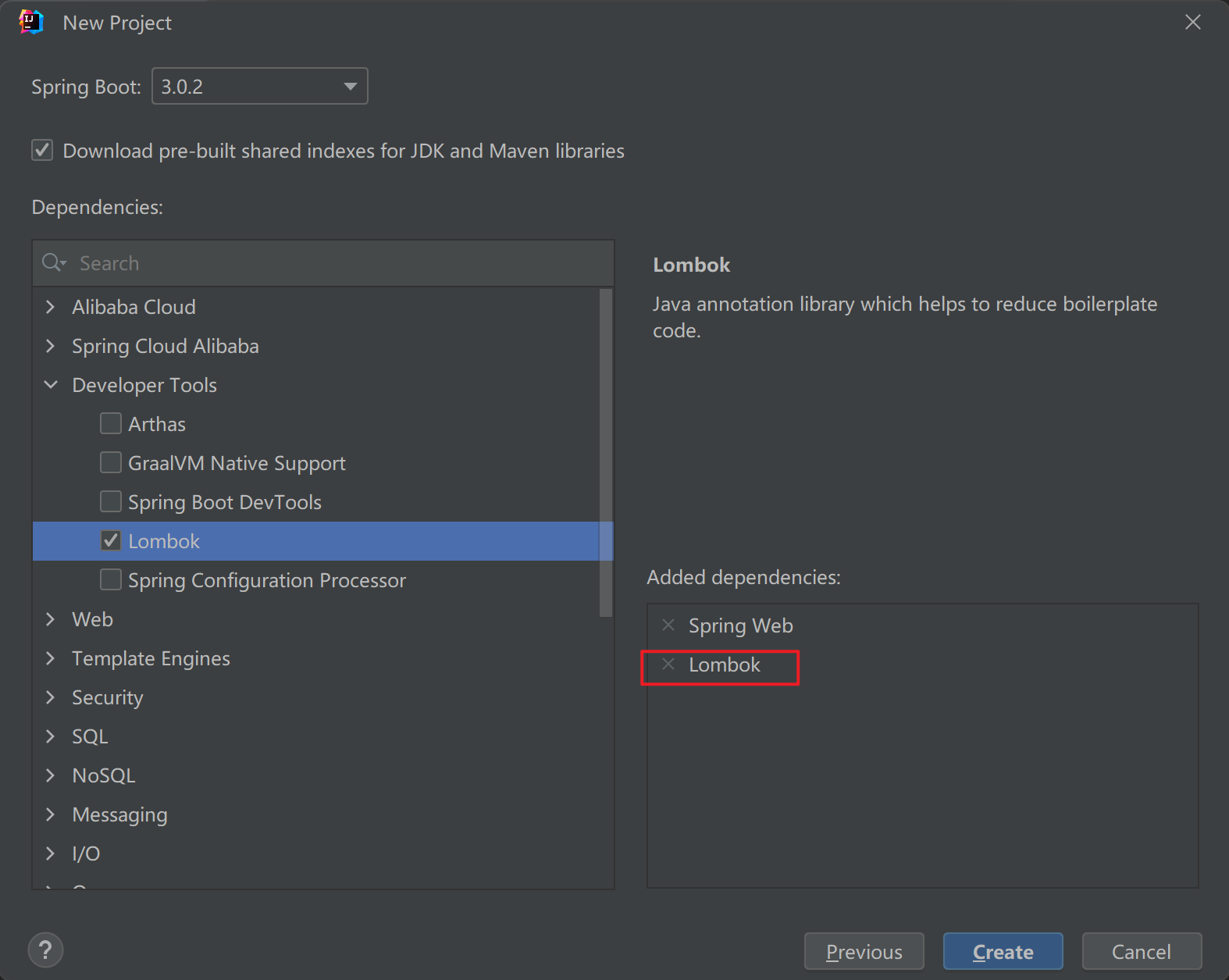Expand the Alibaba Cloud category
The image size is (1229, 980).
51,306
